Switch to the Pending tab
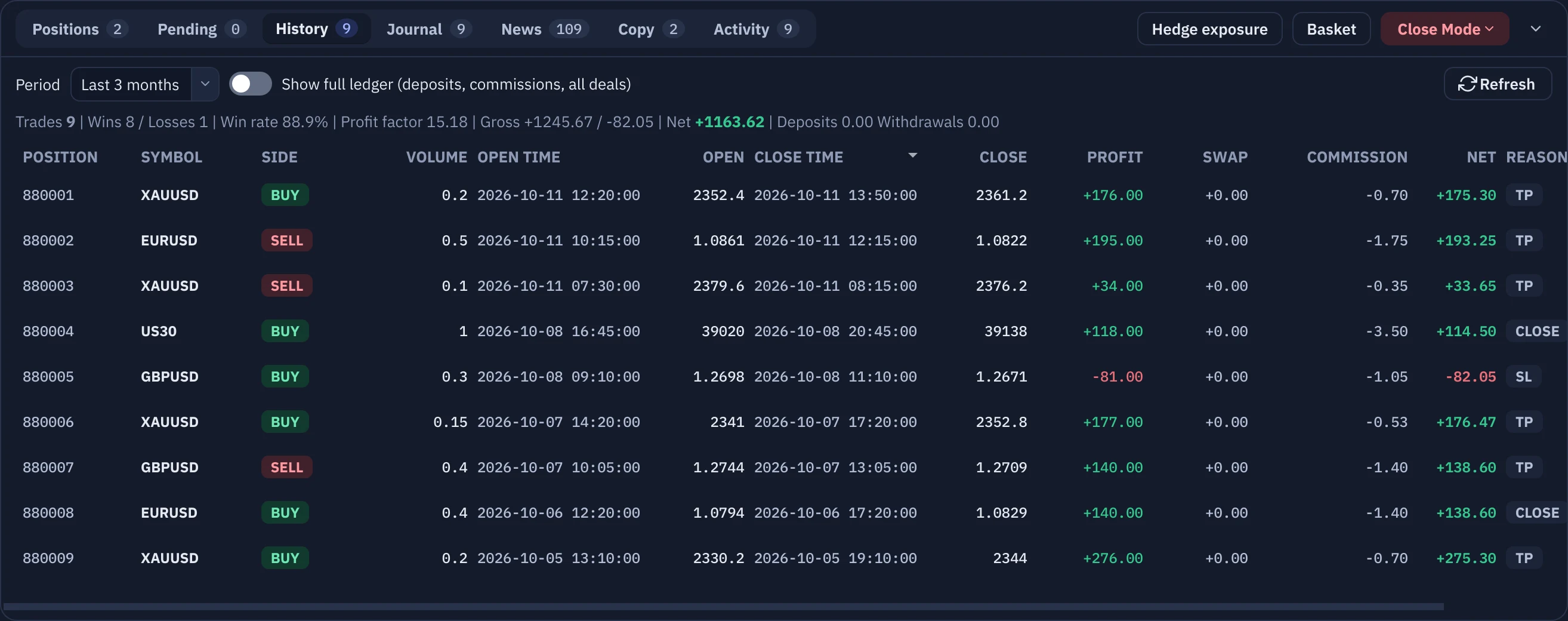The image size is (1568, 621). point(201,29)
